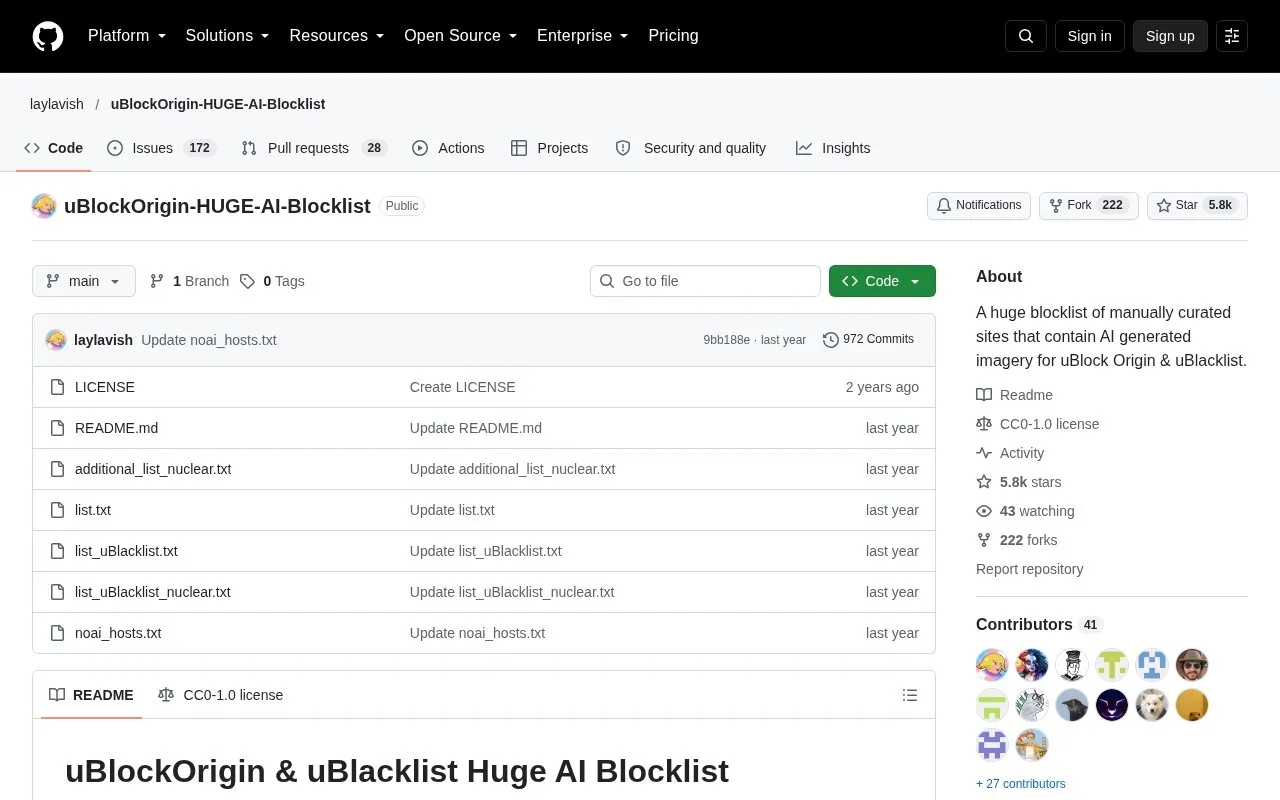The width and height of the screenshot is (1280, 800).
Task: Go to Pricing page
Action: pos(673,36)
